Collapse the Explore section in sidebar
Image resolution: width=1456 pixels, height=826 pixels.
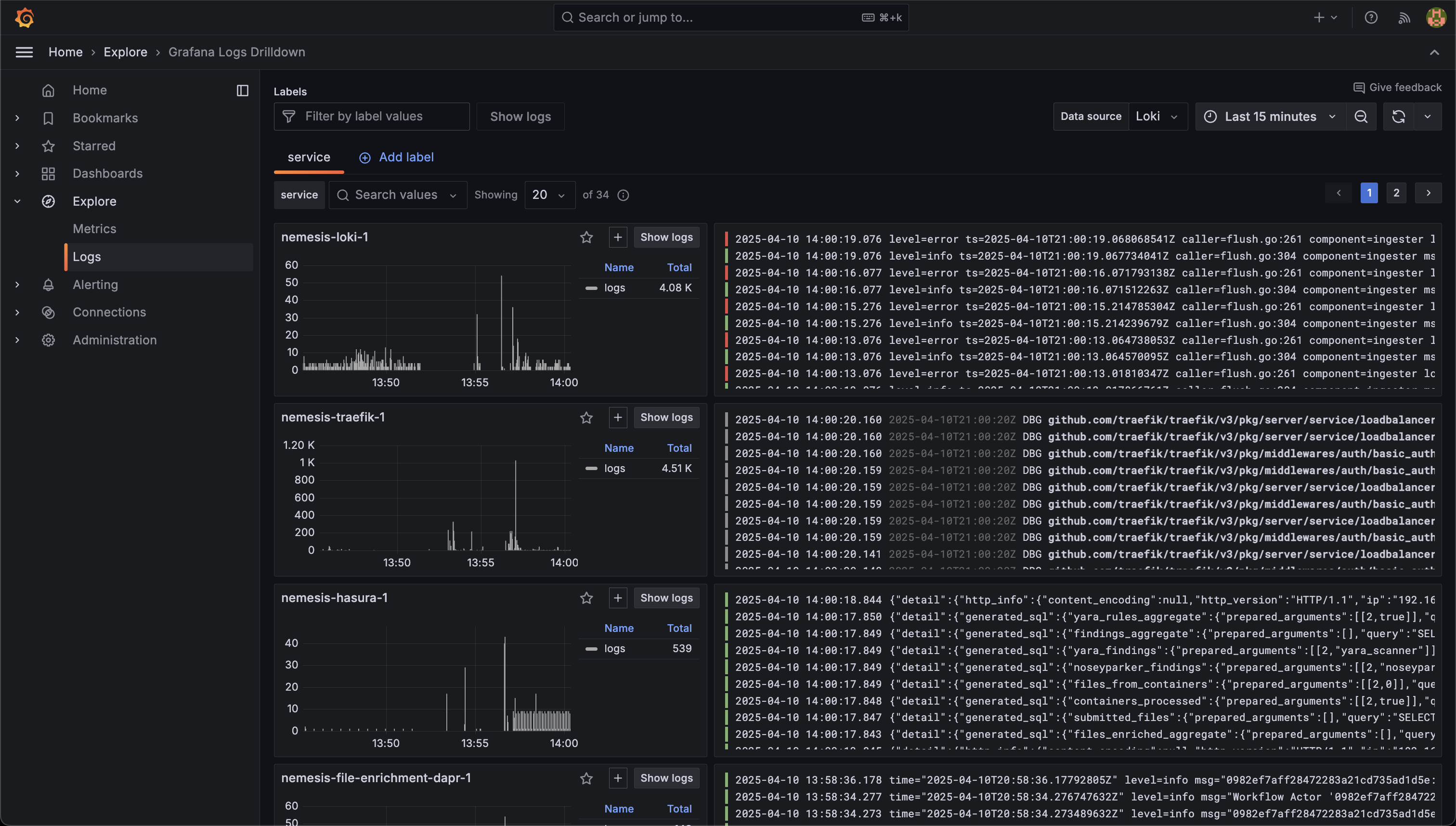pos(17,201)
